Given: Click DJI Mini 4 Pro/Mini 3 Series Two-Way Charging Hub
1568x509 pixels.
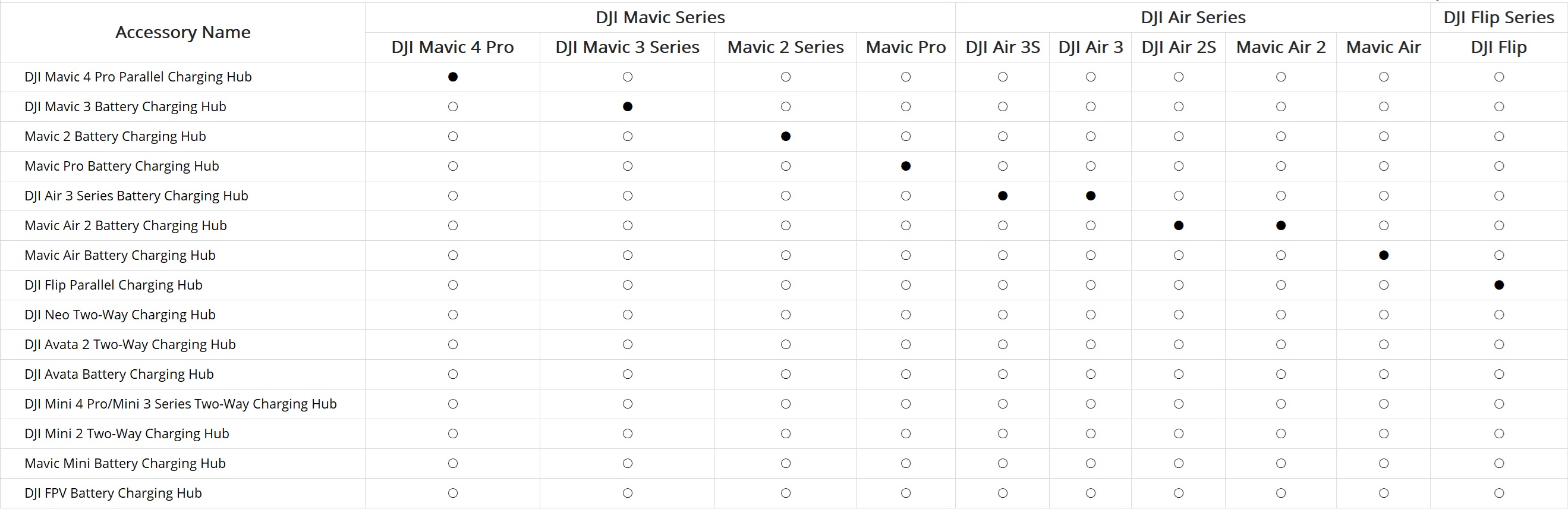Looking at the screenshot, I should [x=180, y=404].
